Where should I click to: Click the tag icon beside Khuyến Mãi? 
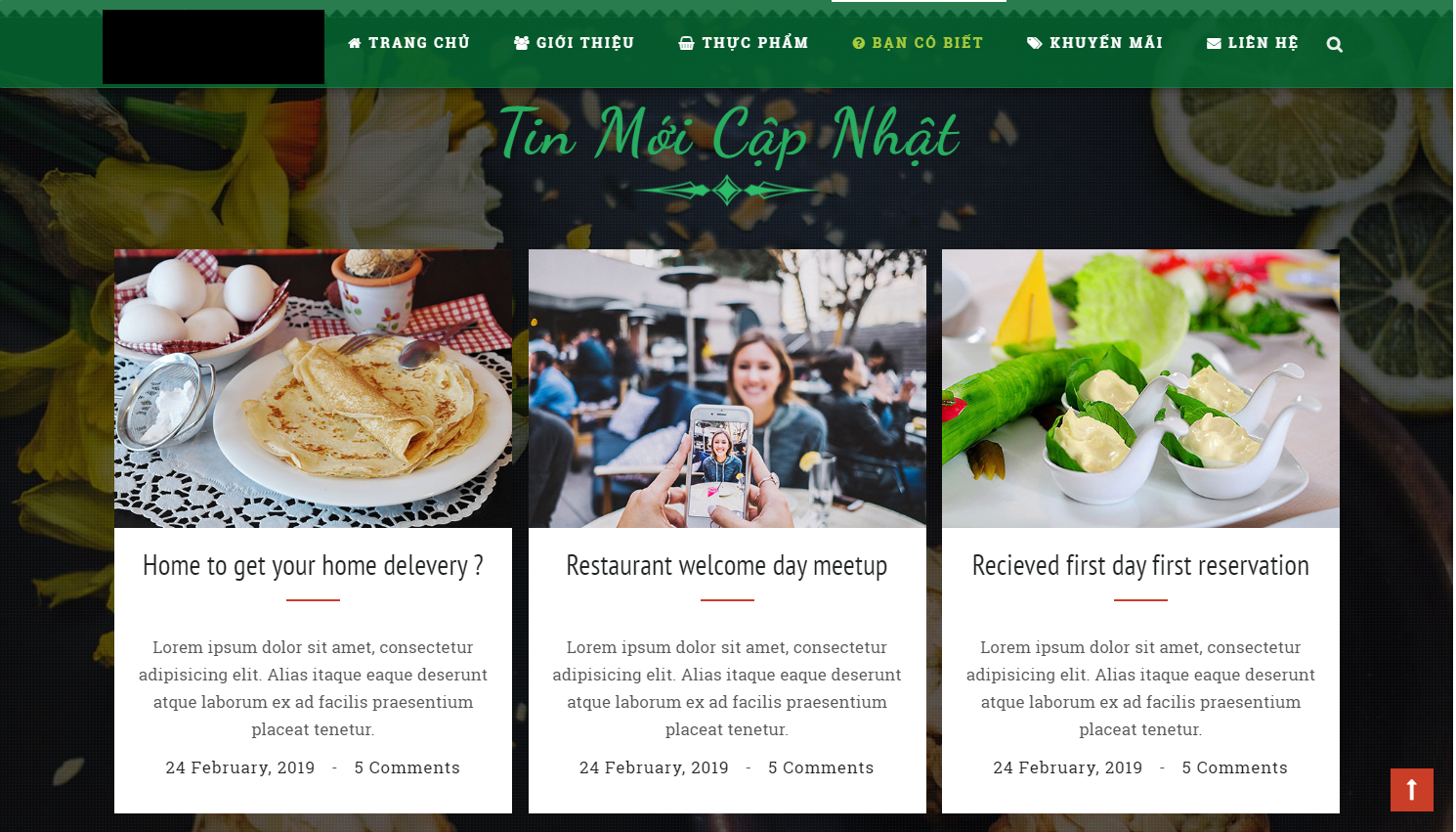[x=1035, y=43]
